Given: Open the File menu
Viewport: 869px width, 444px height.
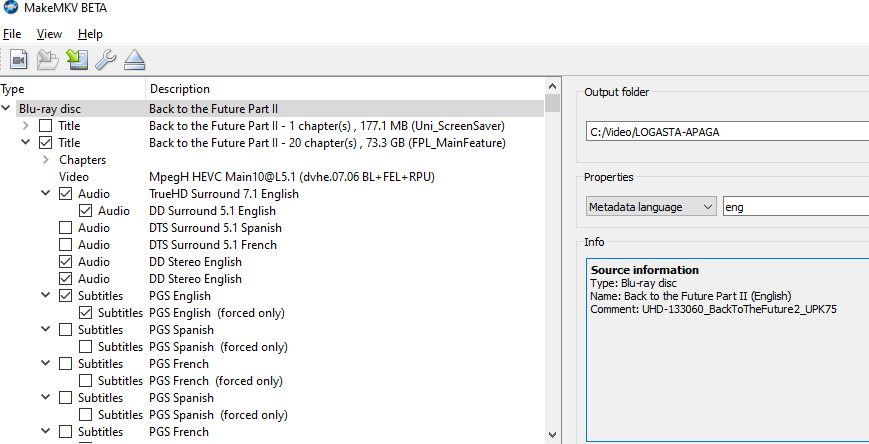Looking at the screenshot, I should [12, 34].
